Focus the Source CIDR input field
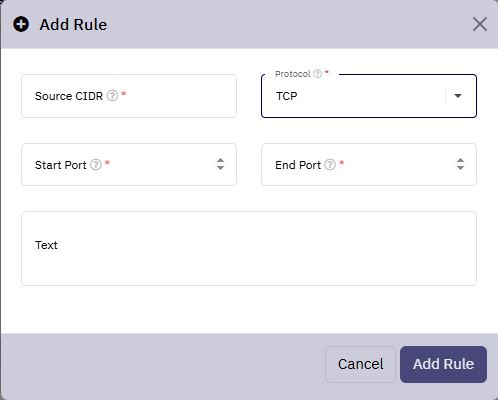498x400 pixels. coord(129,96)
